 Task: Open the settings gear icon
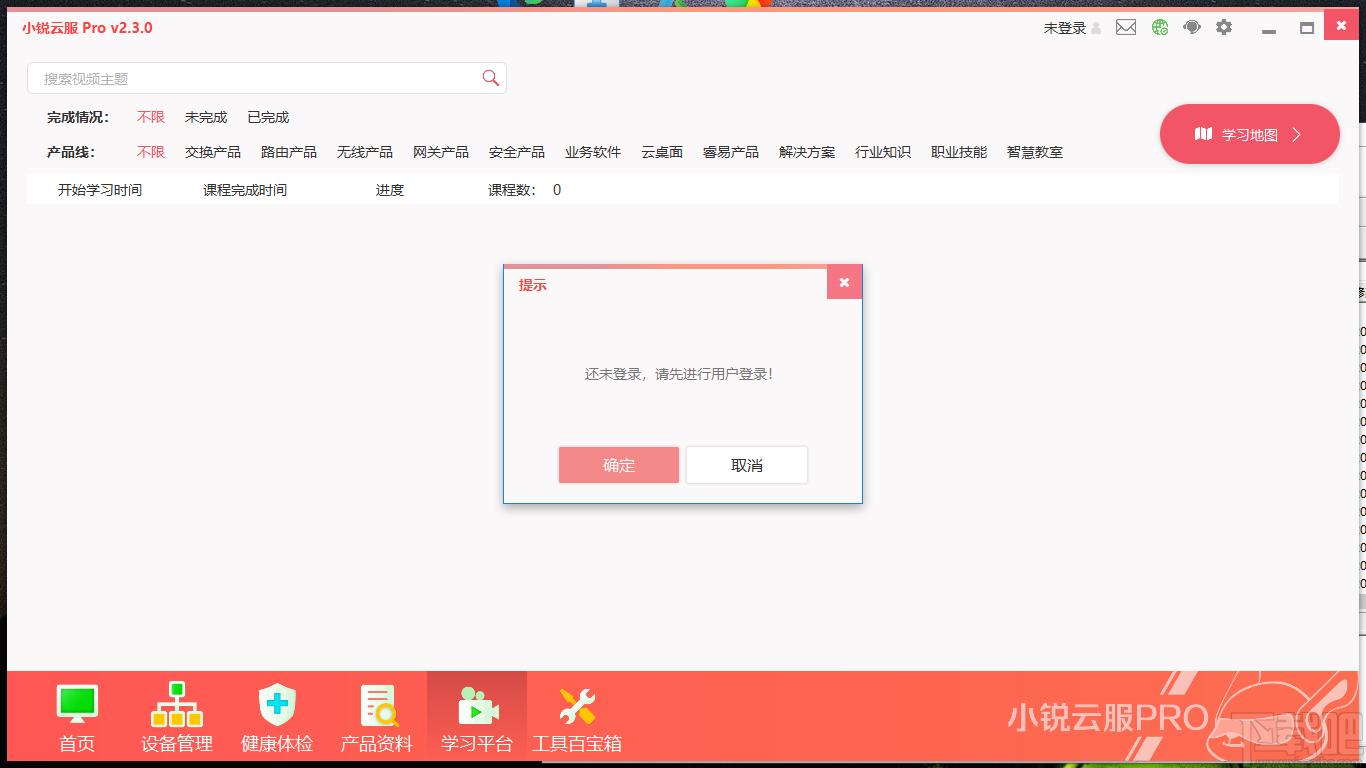(1224, 28)
